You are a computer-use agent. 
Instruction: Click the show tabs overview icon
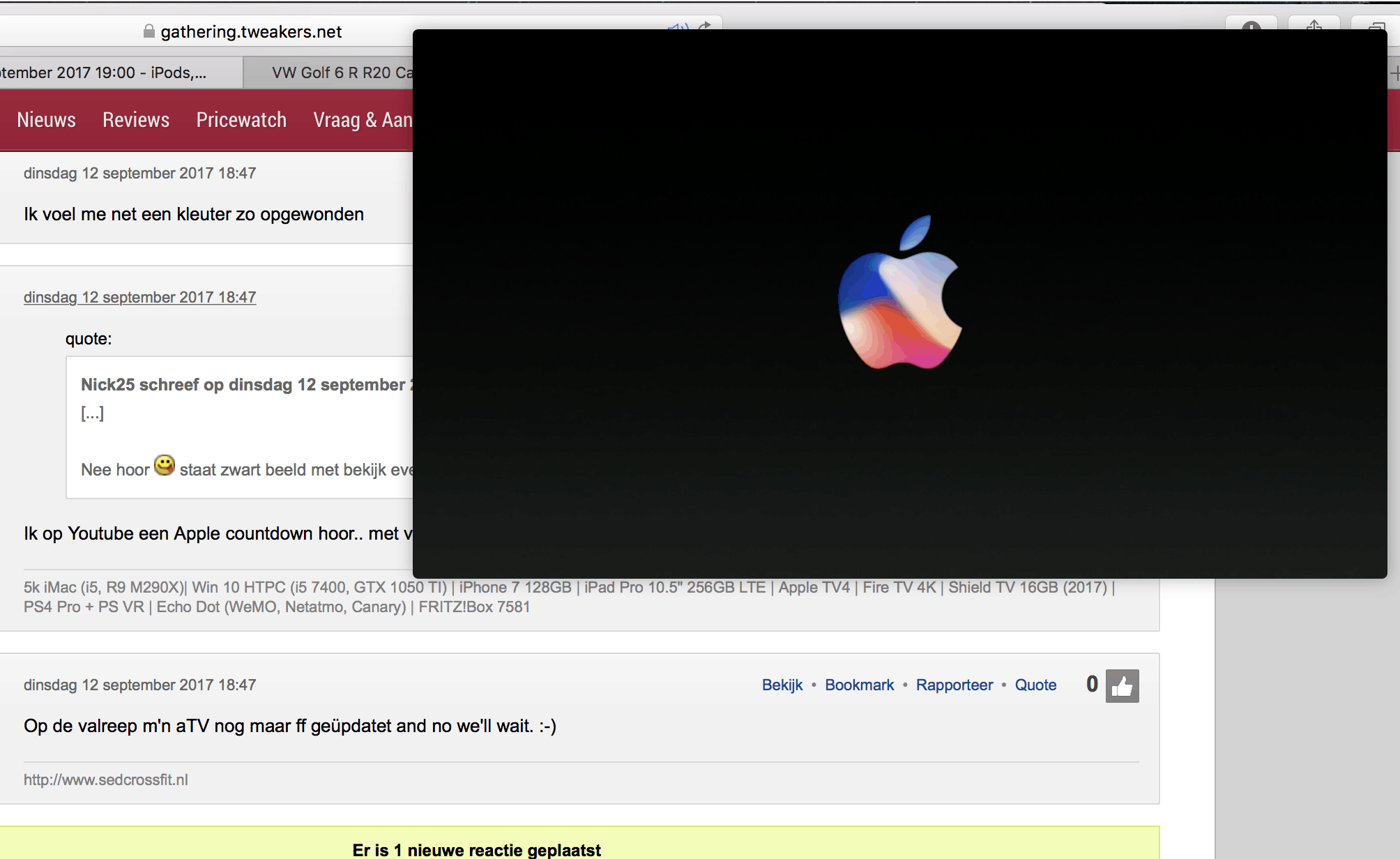tap(1376, 26)
